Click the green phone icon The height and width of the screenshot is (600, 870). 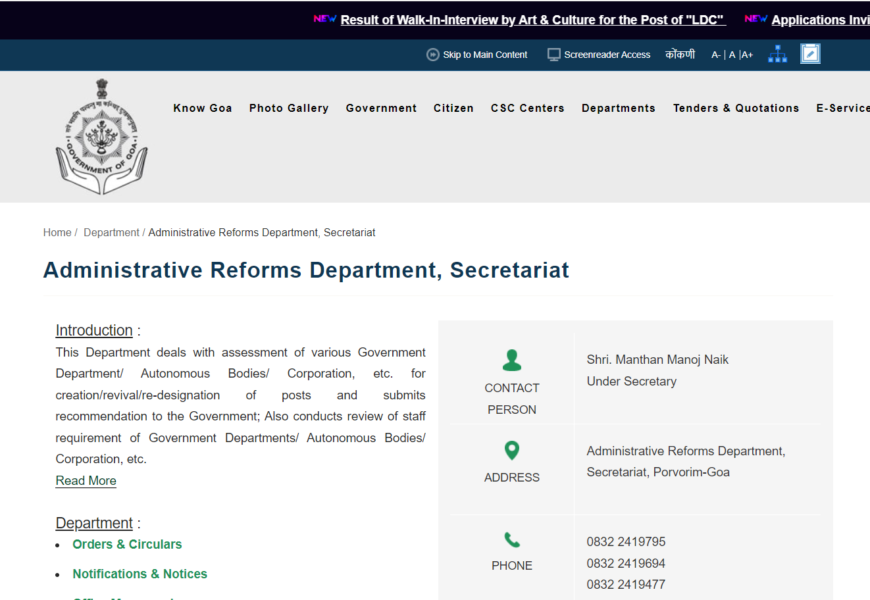511,540
